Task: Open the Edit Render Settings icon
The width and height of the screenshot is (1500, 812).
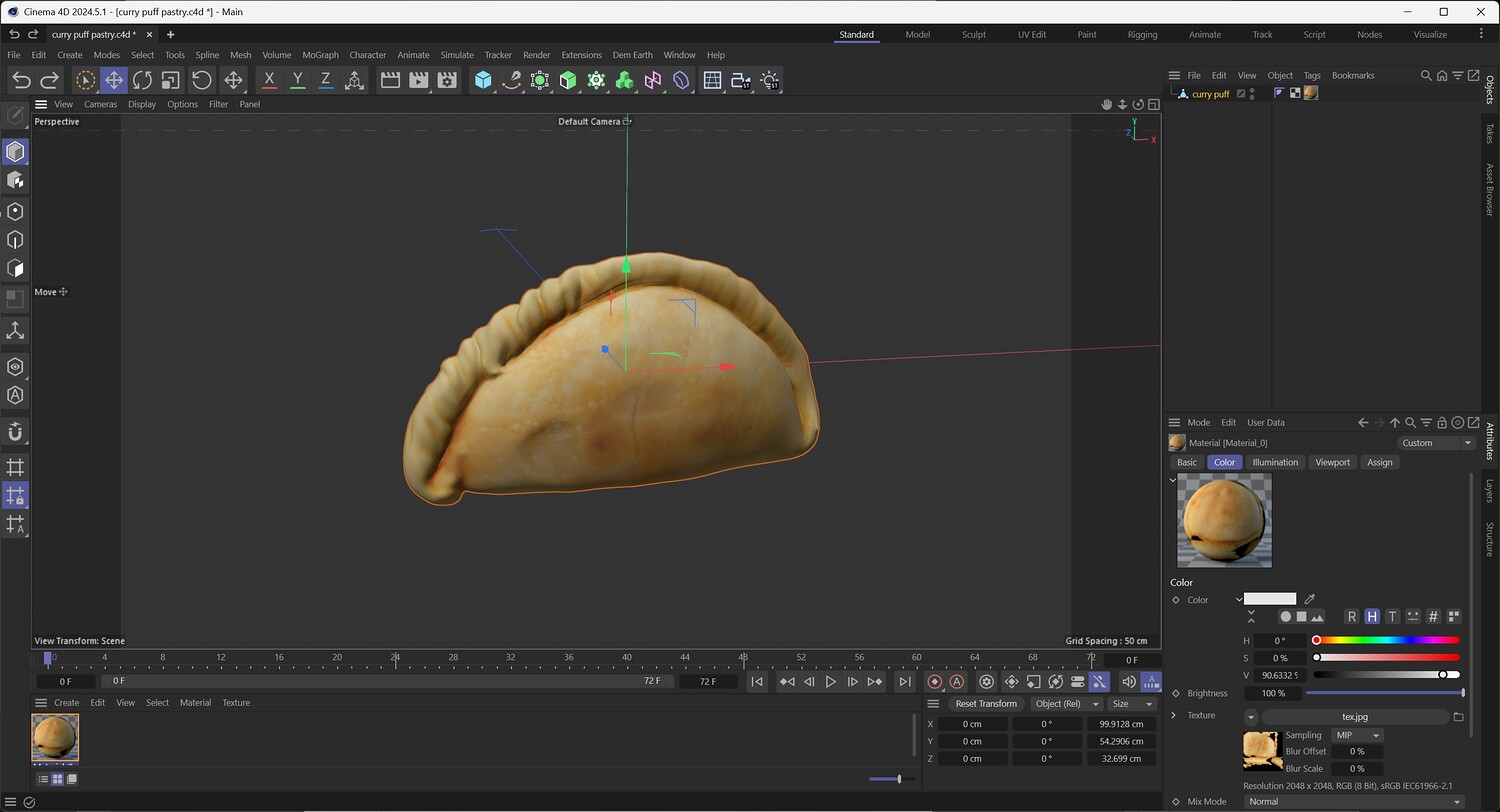Action: pyautogui.click(x=447, y=80)
